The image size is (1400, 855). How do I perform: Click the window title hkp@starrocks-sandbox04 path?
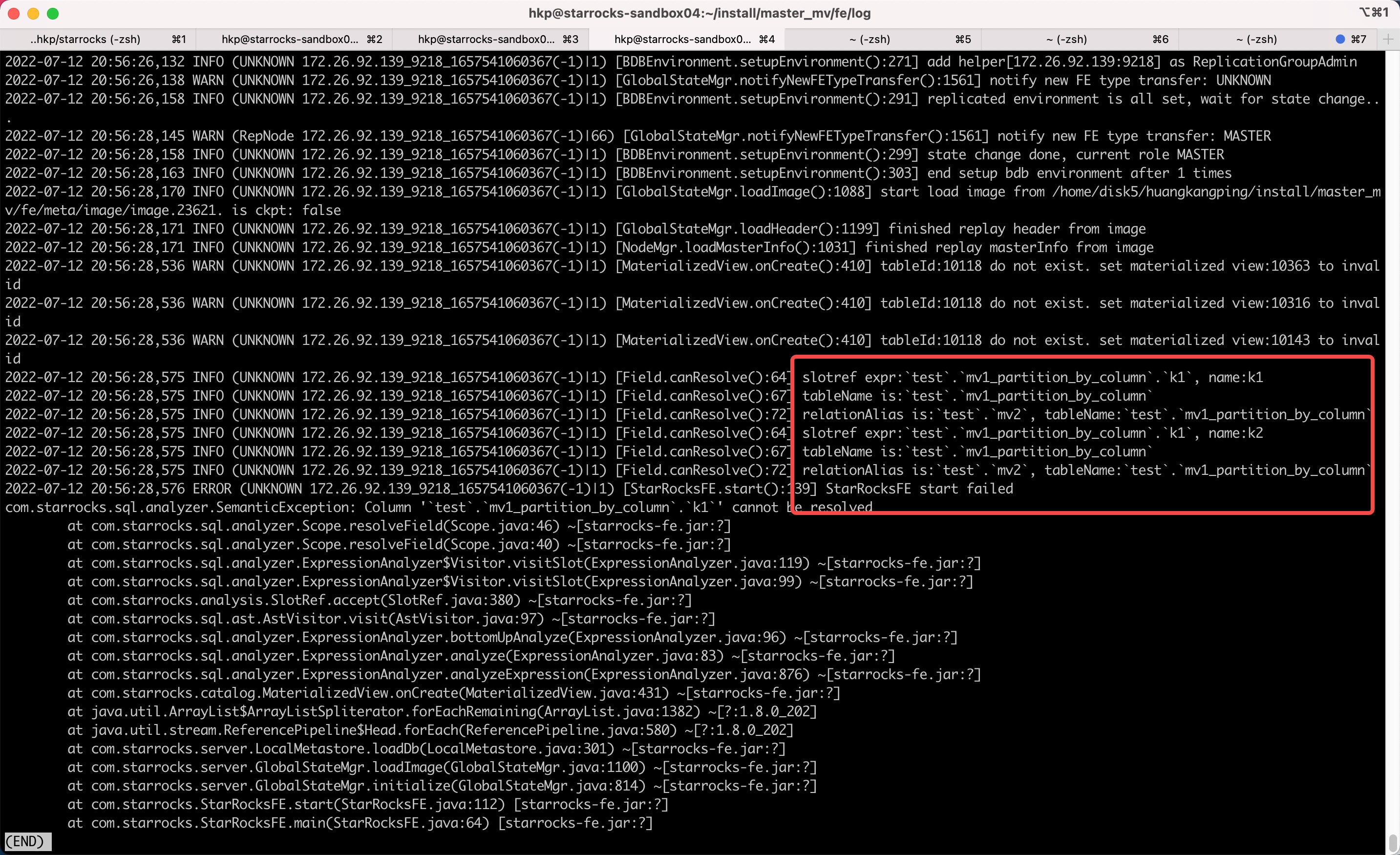(700, 13)
